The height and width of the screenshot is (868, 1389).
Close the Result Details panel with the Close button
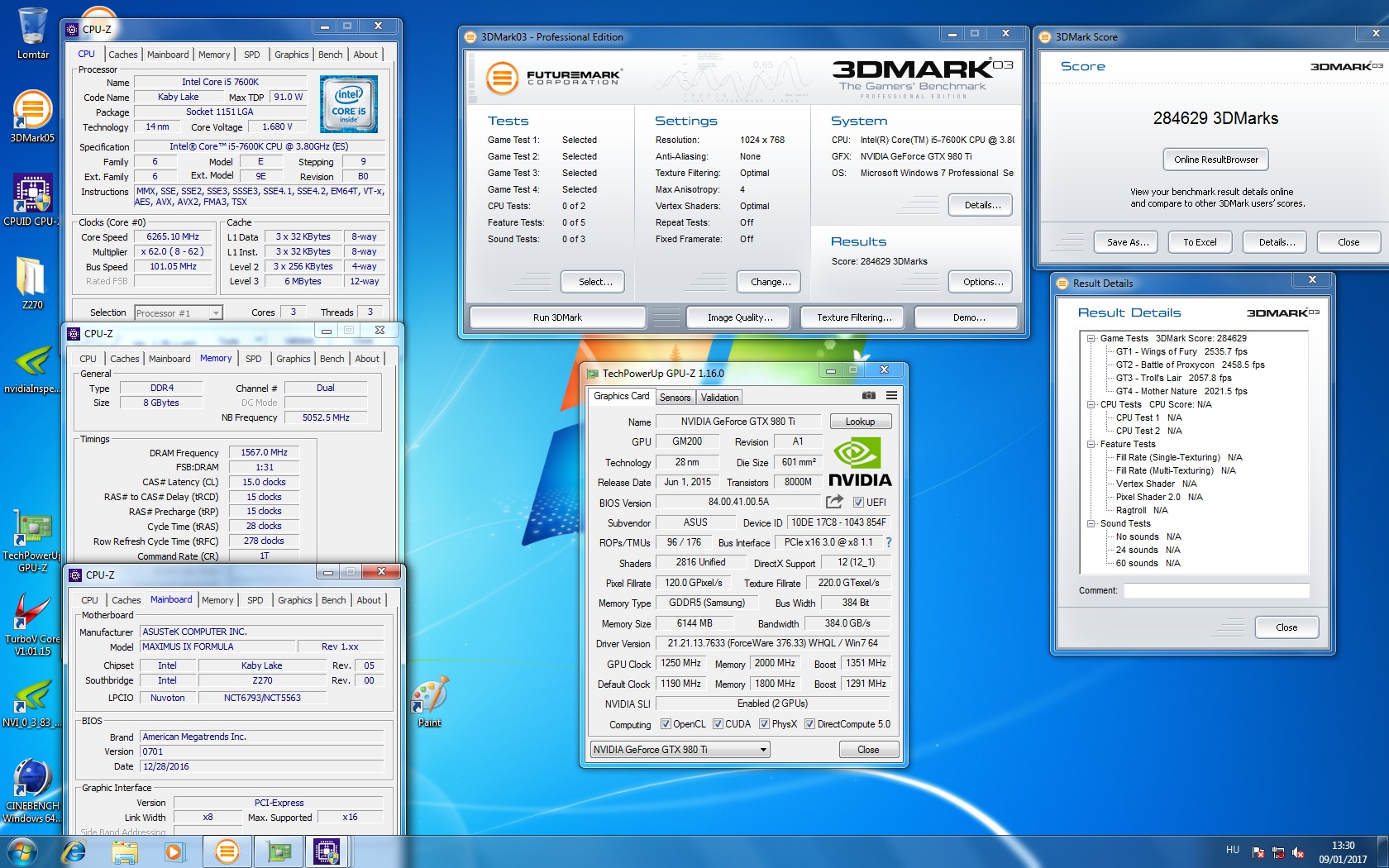(1286, 627)
